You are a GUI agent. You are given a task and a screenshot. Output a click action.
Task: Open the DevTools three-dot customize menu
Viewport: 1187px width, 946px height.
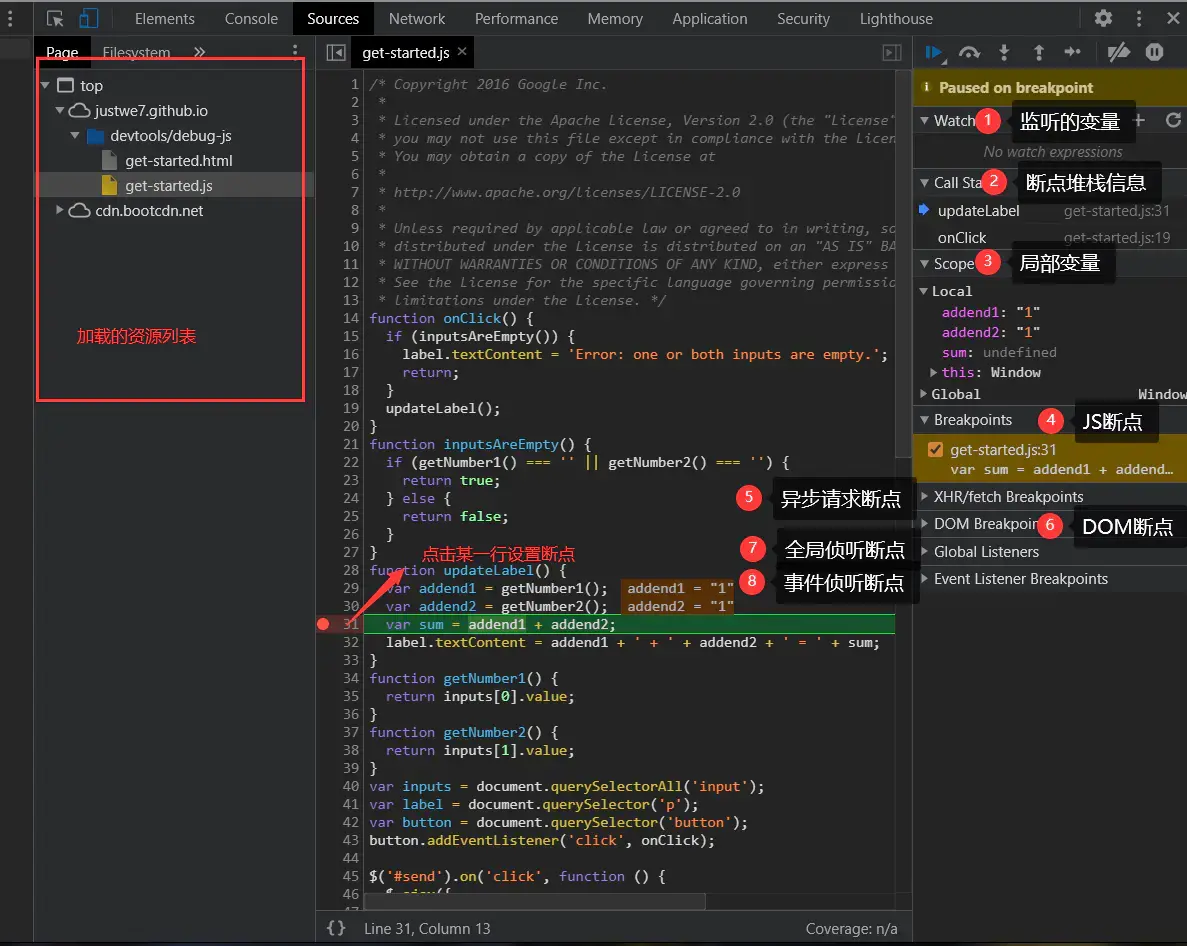click(x=1139, y=18)
